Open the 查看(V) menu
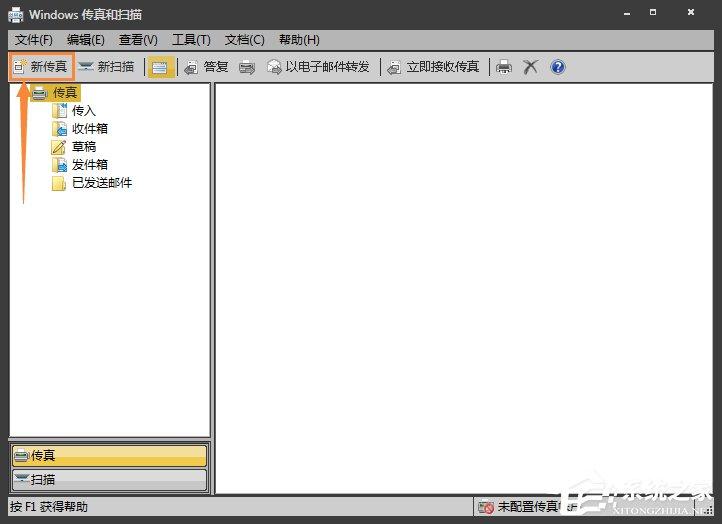 point(138,40)
